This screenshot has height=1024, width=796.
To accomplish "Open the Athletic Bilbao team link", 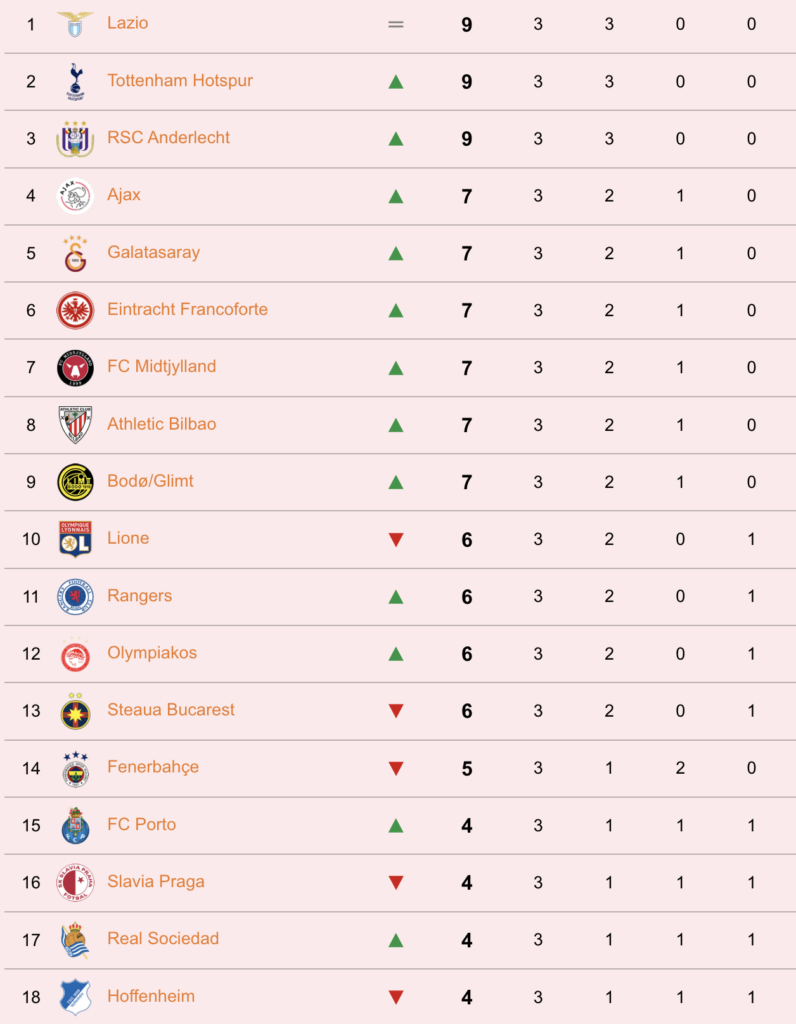I will pos(161,424).
